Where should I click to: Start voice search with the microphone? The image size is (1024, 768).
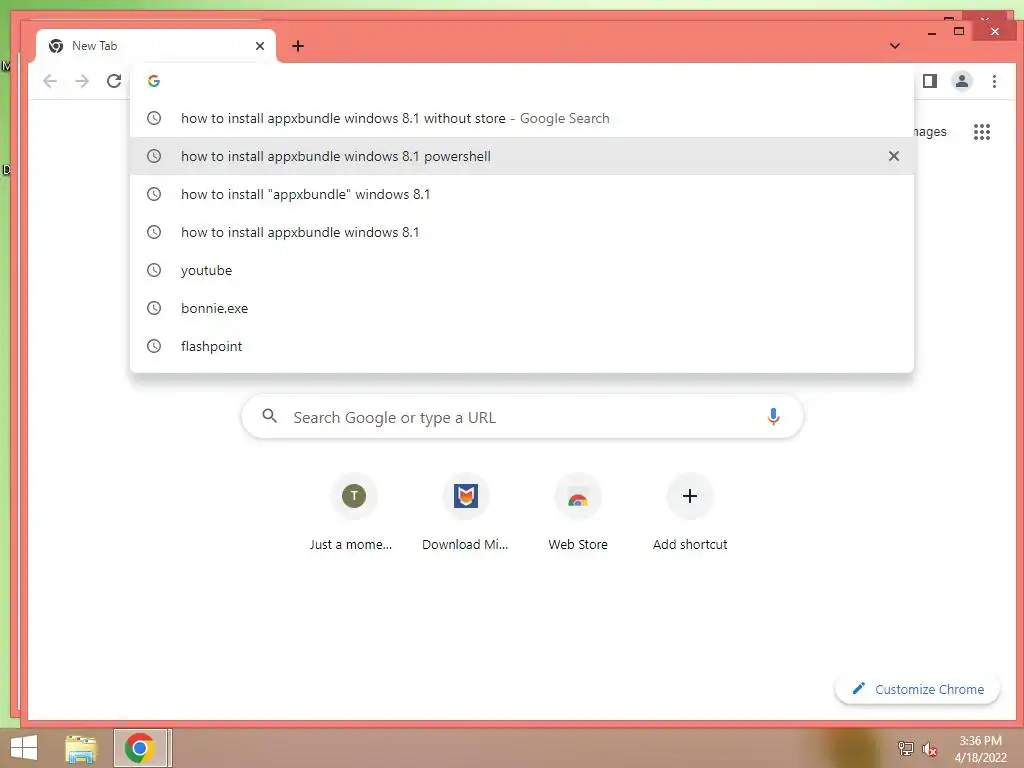click(x=773, y=417)
